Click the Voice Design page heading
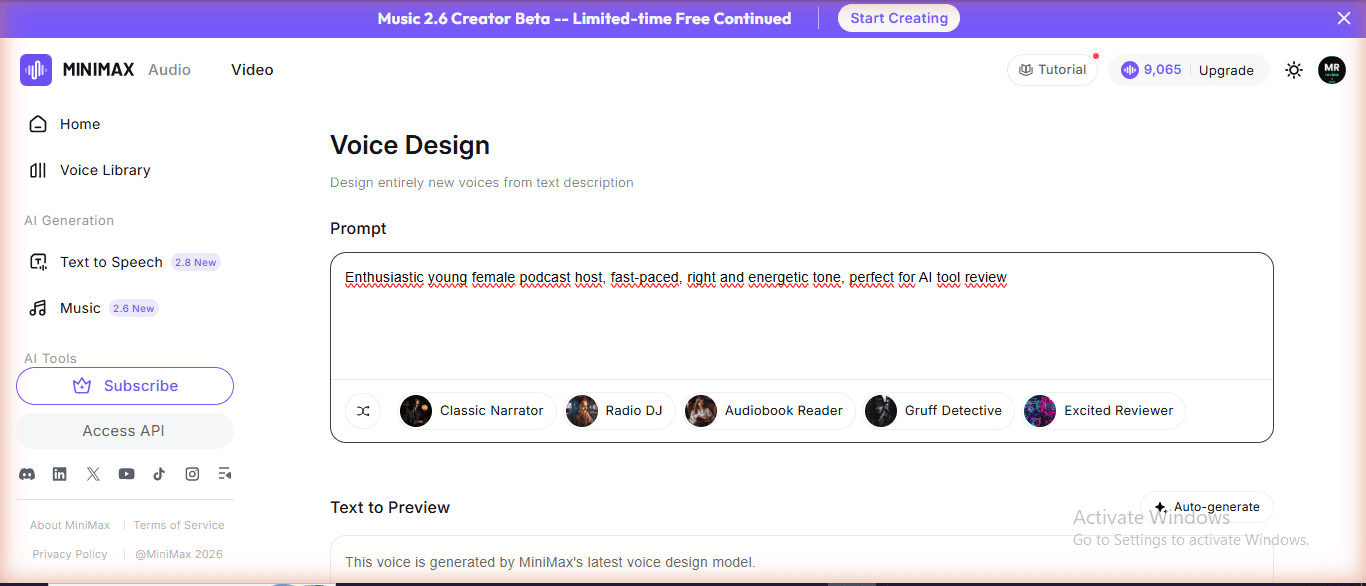This screenshot has height=586, width=1366. click(x=410, y=145)
